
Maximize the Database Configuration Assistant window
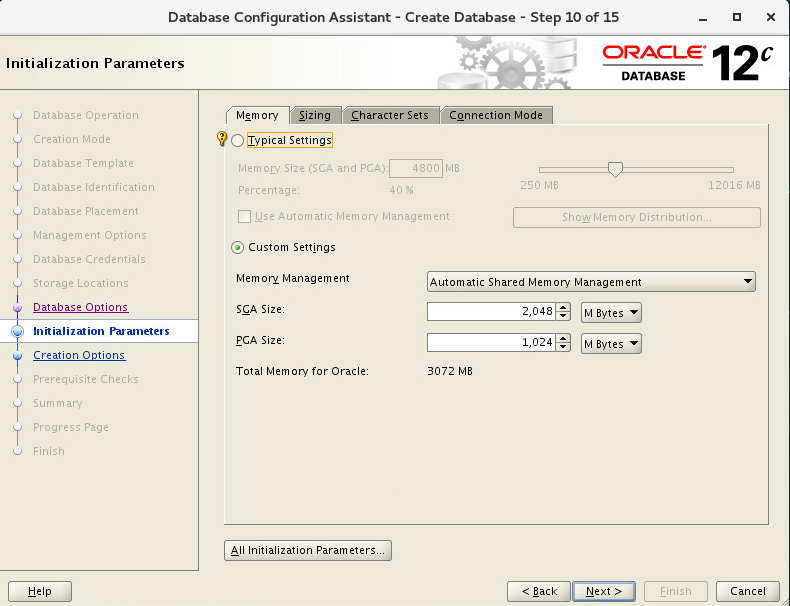tap(737, 17)
